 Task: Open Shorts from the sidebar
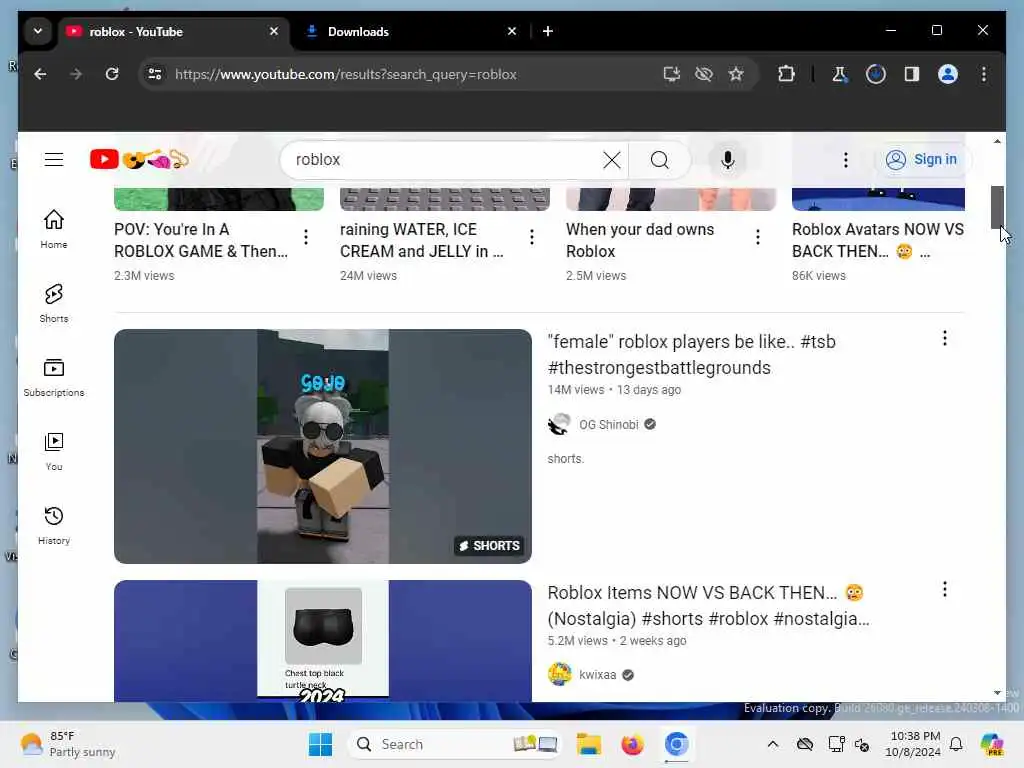pos(54,303)
